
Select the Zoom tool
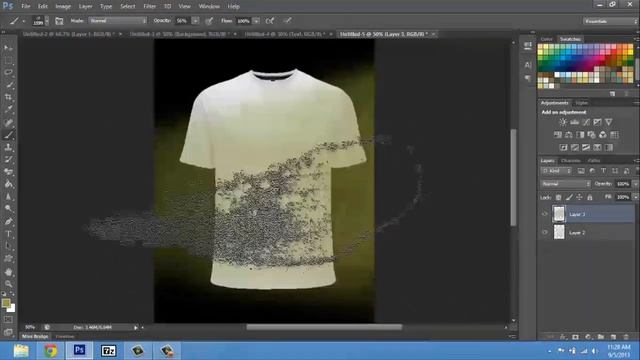[x=8, y=284]
